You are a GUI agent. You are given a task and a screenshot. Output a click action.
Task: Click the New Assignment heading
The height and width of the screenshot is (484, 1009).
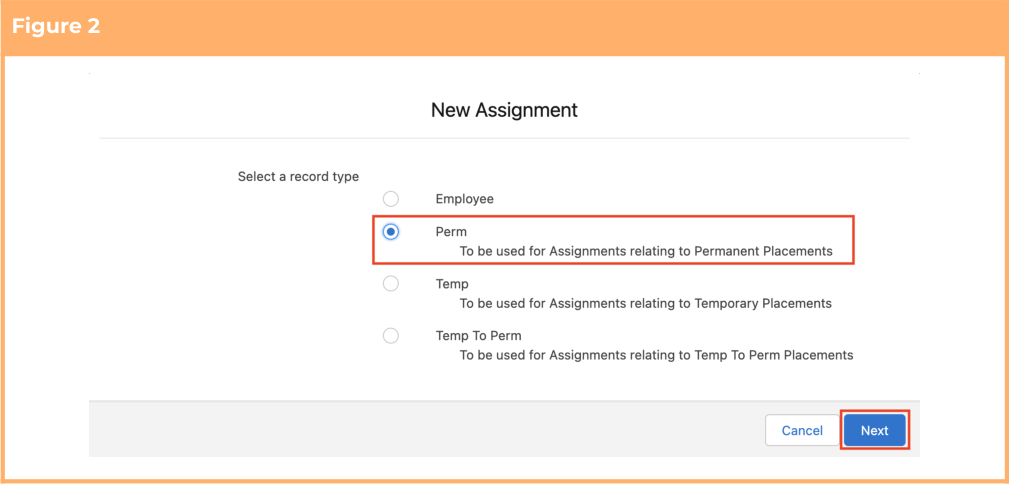[504, 110]
